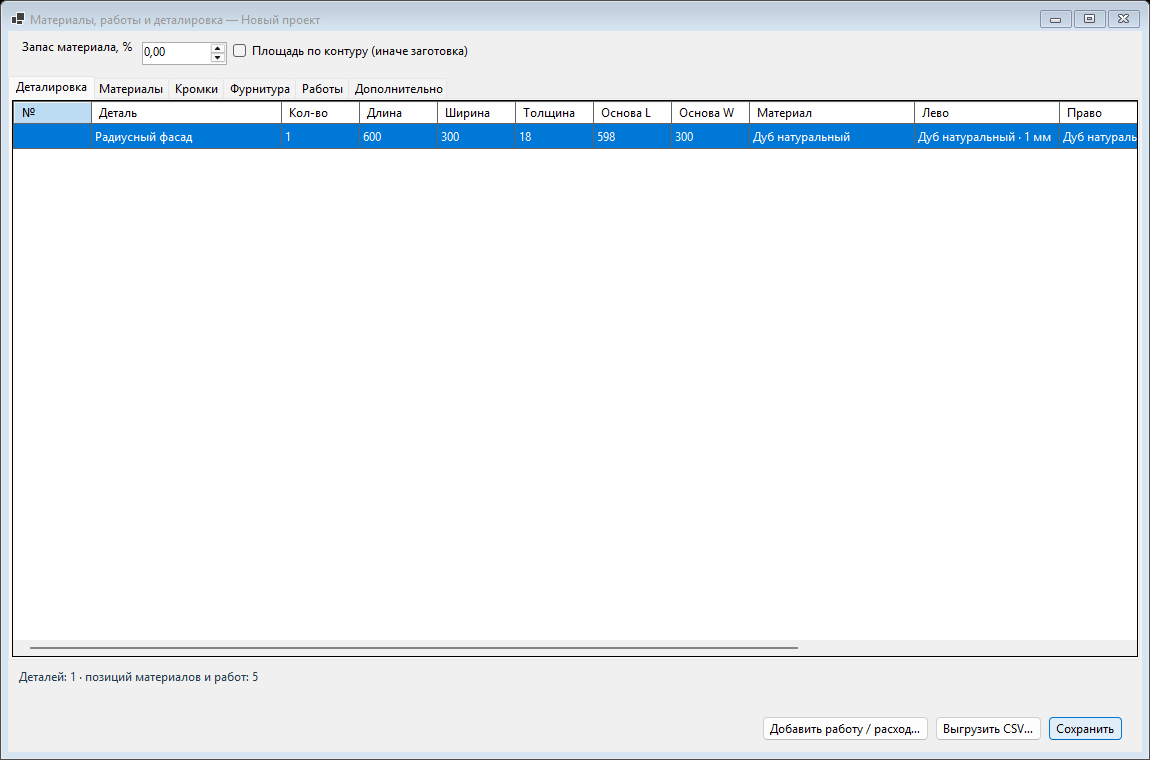Image resolution: width=1150 pixels, height=760 pixels.
Task: Click the Лево column header
Action: [987, 113]
